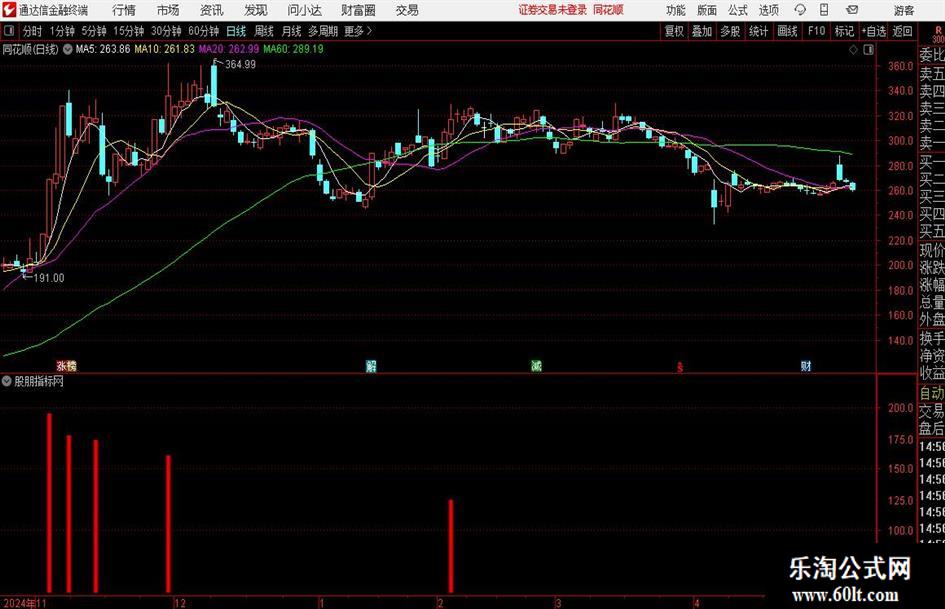Click the 统计 statistics button
This screenshot has height=609, width=945.
pyautogui.click(x=759, y=31)
